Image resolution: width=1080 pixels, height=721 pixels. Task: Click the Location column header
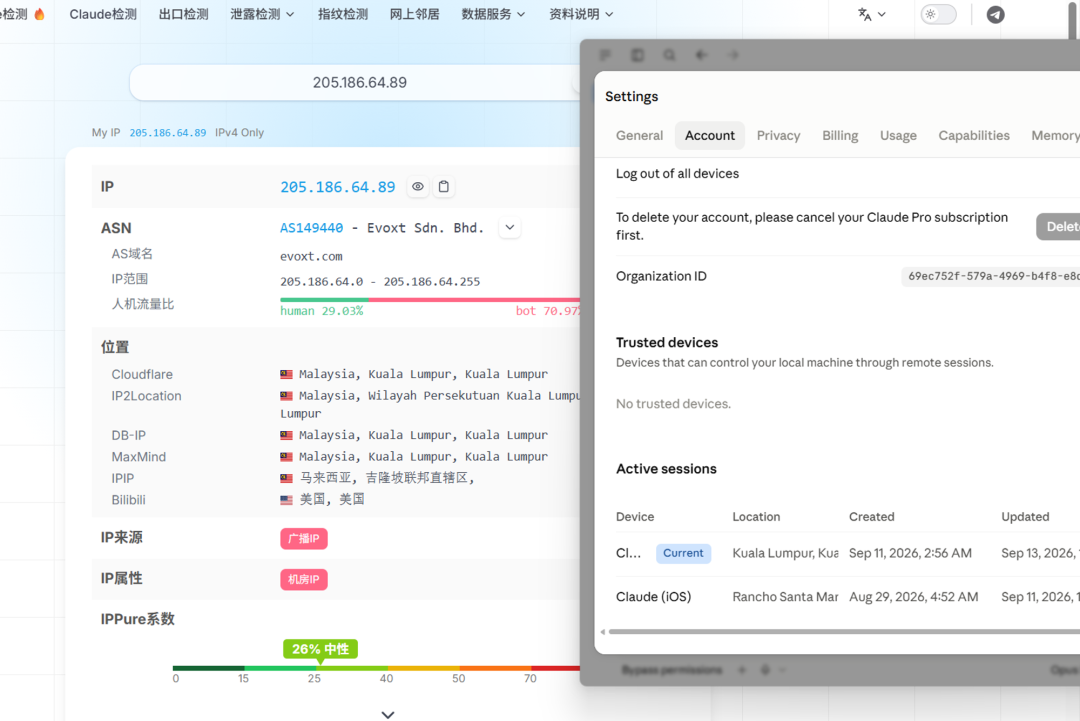click(x=756, y=516)
